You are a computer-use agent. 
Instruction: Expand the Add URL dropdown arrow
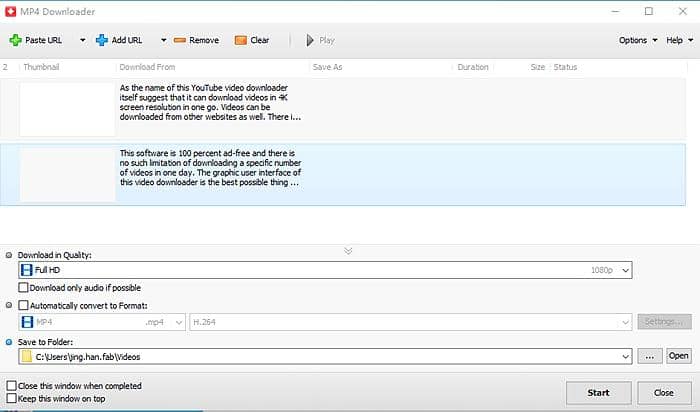tap(163, 40)
